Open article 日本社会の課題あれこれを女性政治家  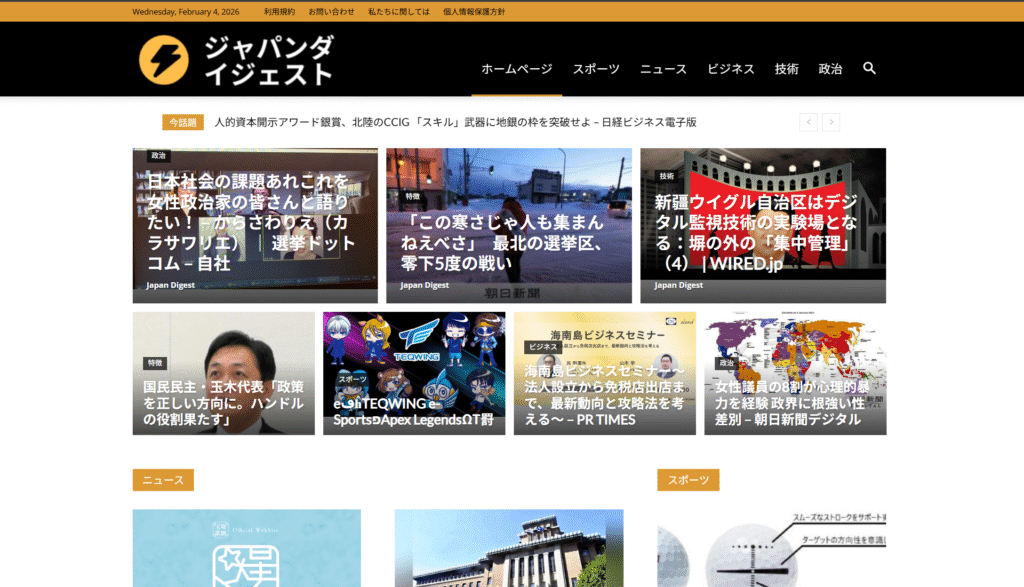coord(251,222)
